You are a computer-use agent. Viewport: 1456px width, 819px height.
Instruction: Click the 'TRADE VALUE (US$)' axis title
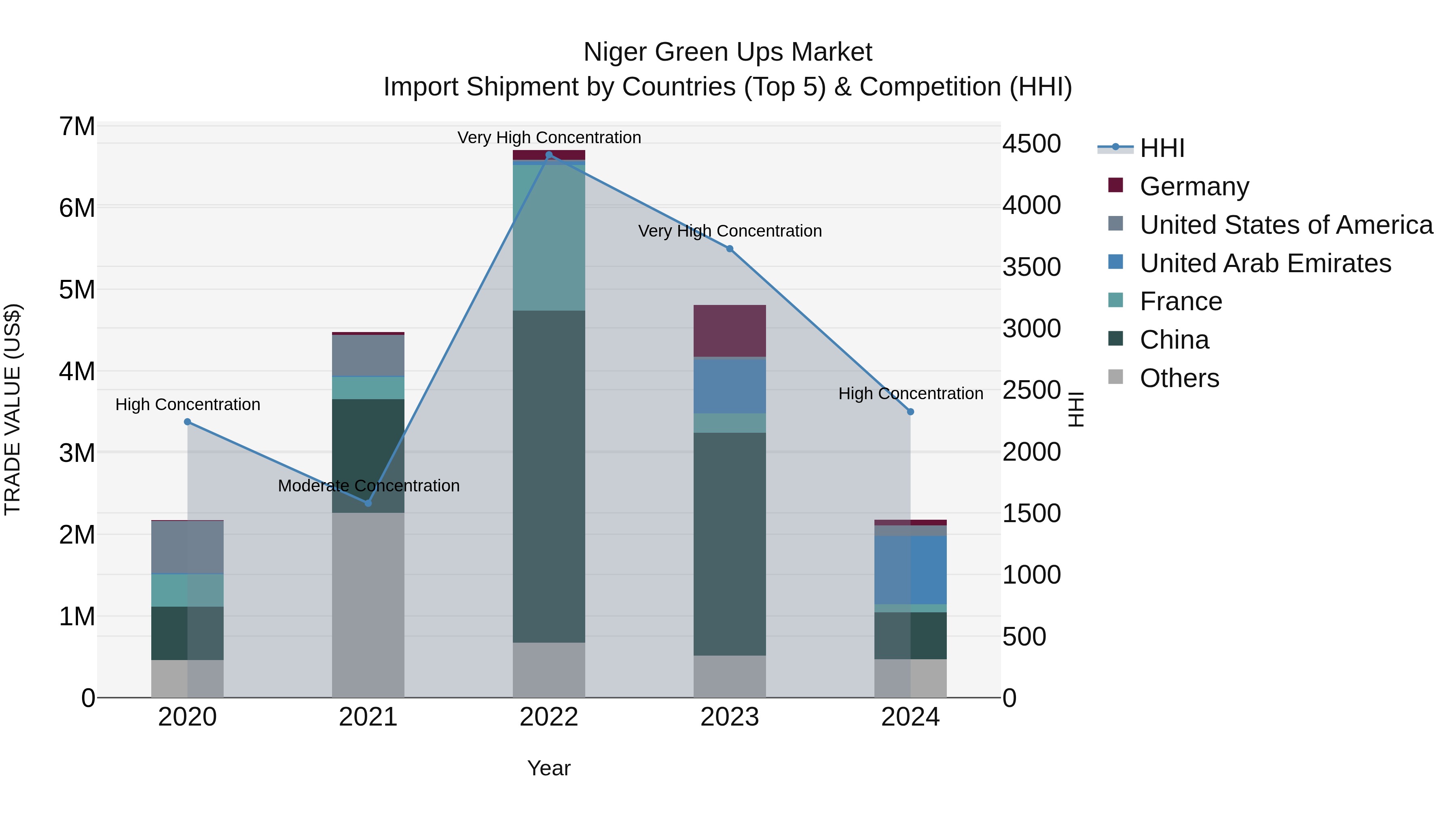pos(13,409)
